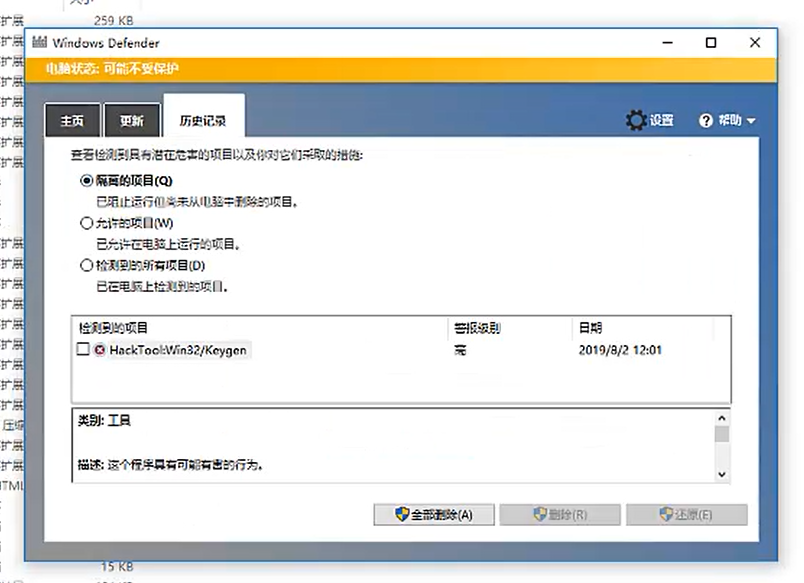Click the Windows Defender title bar icon
Viewport: 804px width, 583px height.
coord(39,42)
